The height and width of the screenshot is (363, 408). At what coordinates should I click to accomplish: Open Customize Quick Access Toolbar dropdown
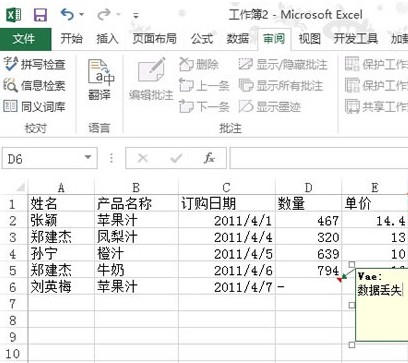pyautogui.click(x=135, y=15)
